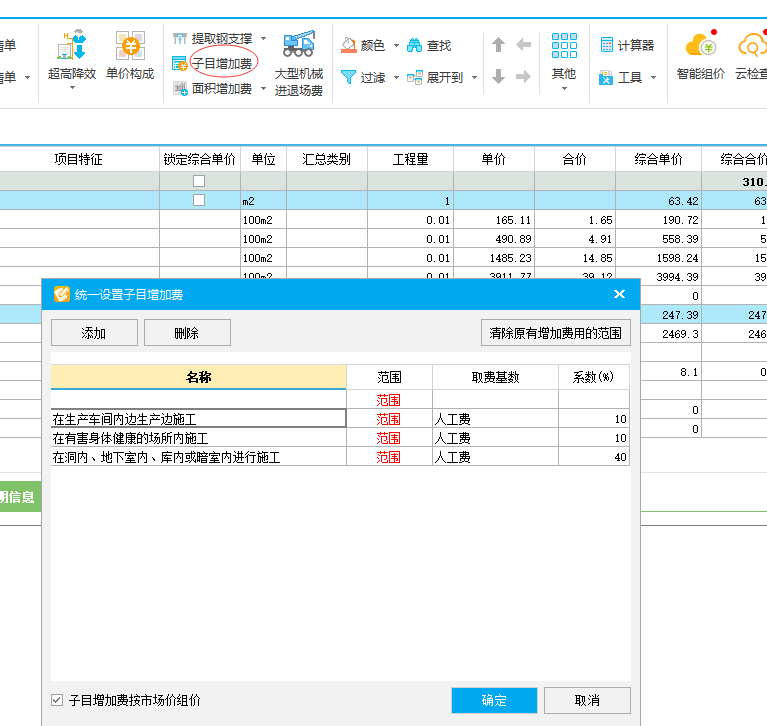
Task: Click the move up arrow icon
Action: (x=498, y=45)
